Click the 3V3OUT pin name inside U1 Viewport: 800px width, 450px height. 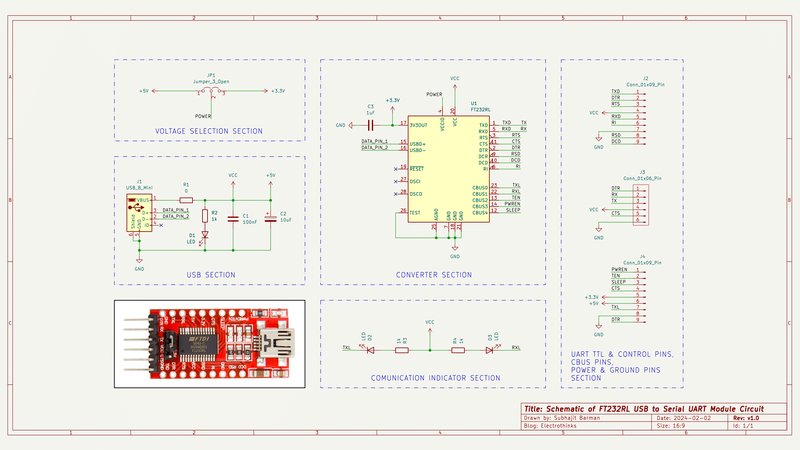(x=418, y=125)
